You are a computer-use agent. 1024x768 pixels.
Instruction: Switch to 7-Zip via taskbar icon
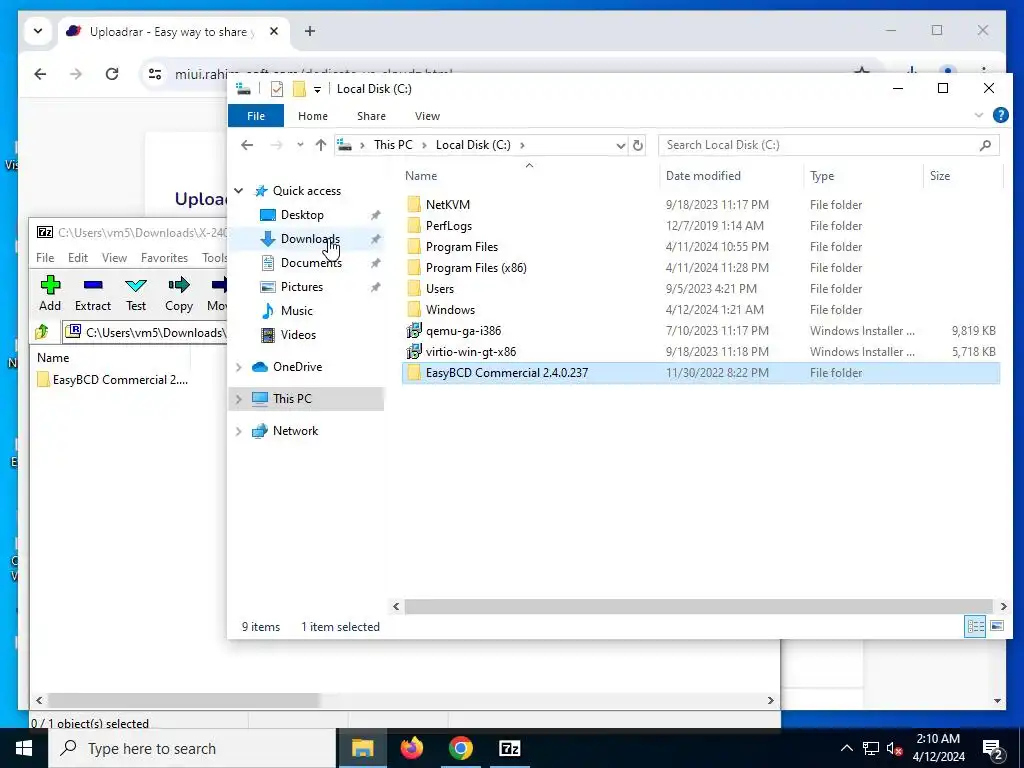pos(509,748)
